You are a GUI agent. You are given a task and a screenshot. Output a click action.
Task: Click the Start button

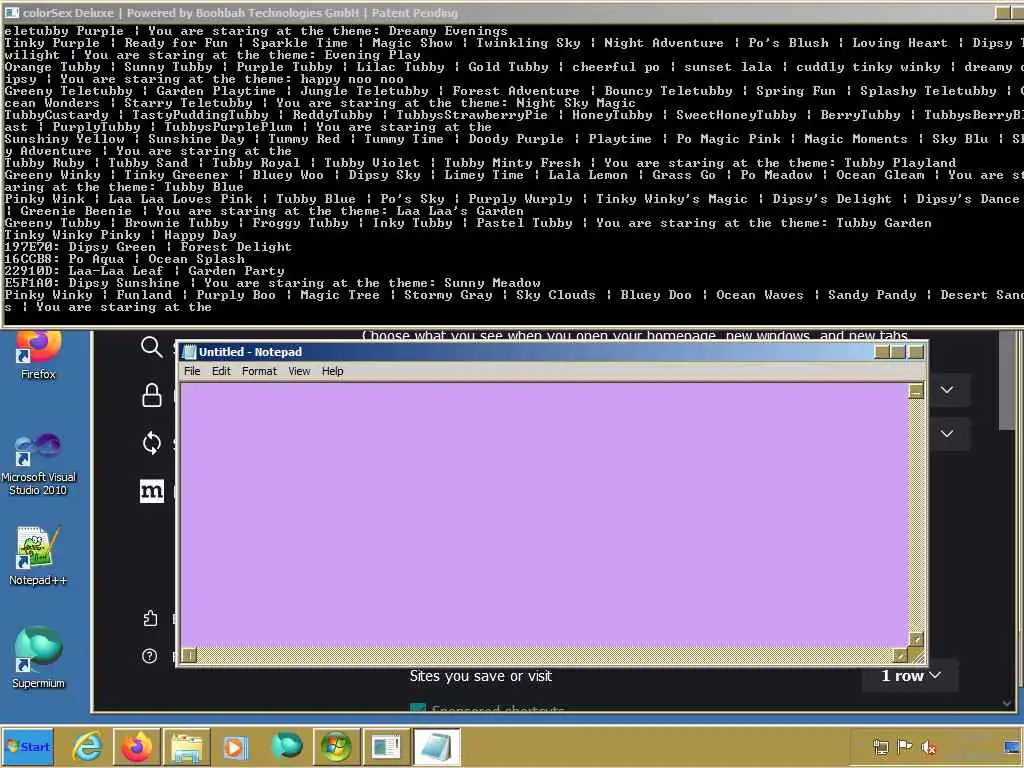click(27, 746)
